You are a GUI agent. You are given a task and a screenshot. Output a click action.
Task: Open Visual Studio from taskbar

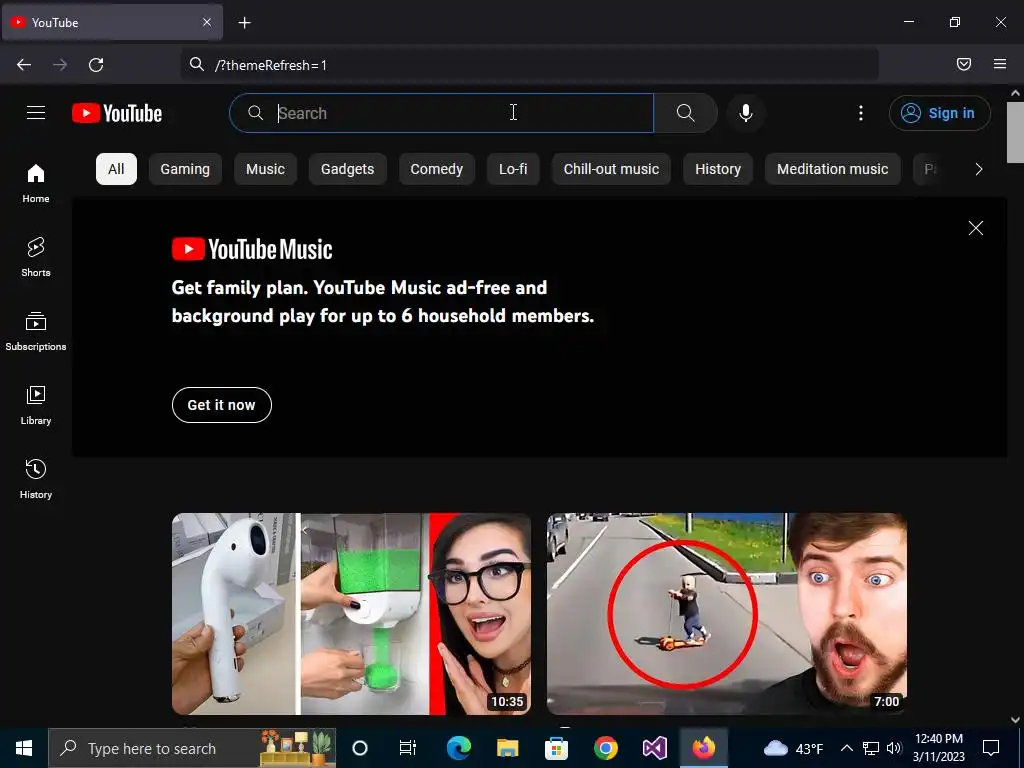654,748
